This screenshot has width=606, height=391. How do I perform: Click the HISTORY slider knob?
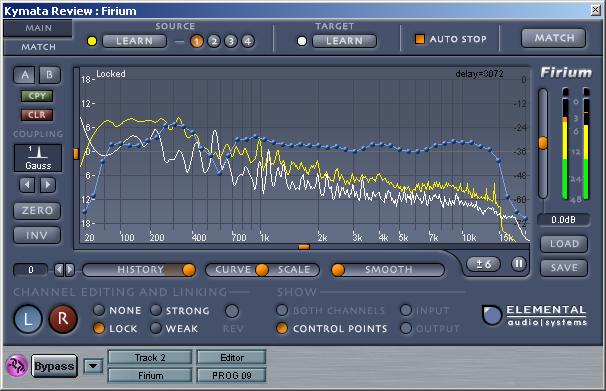click(x=189, y=270)
